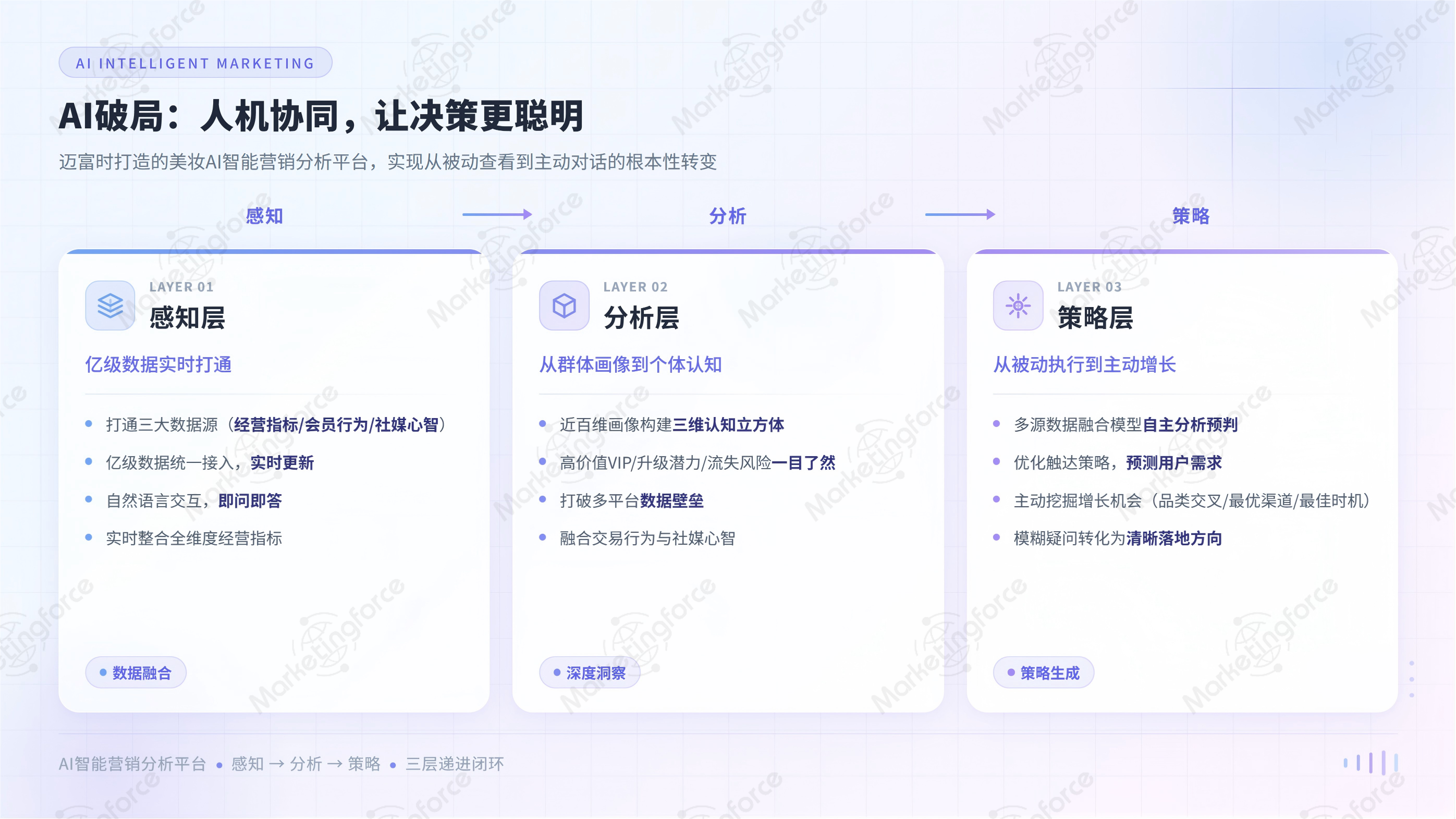
Task: Select the 感知 stage heading
Action: coord(264,216)
